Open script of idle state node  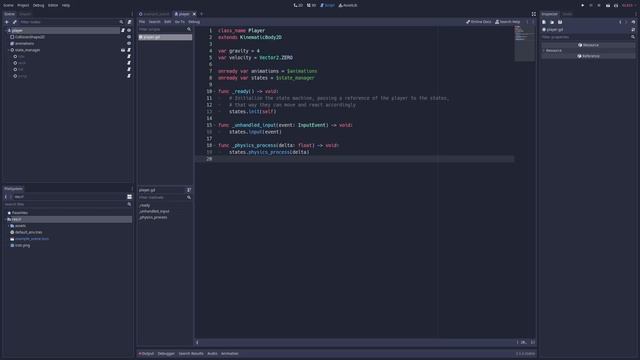tap(129, 56)
